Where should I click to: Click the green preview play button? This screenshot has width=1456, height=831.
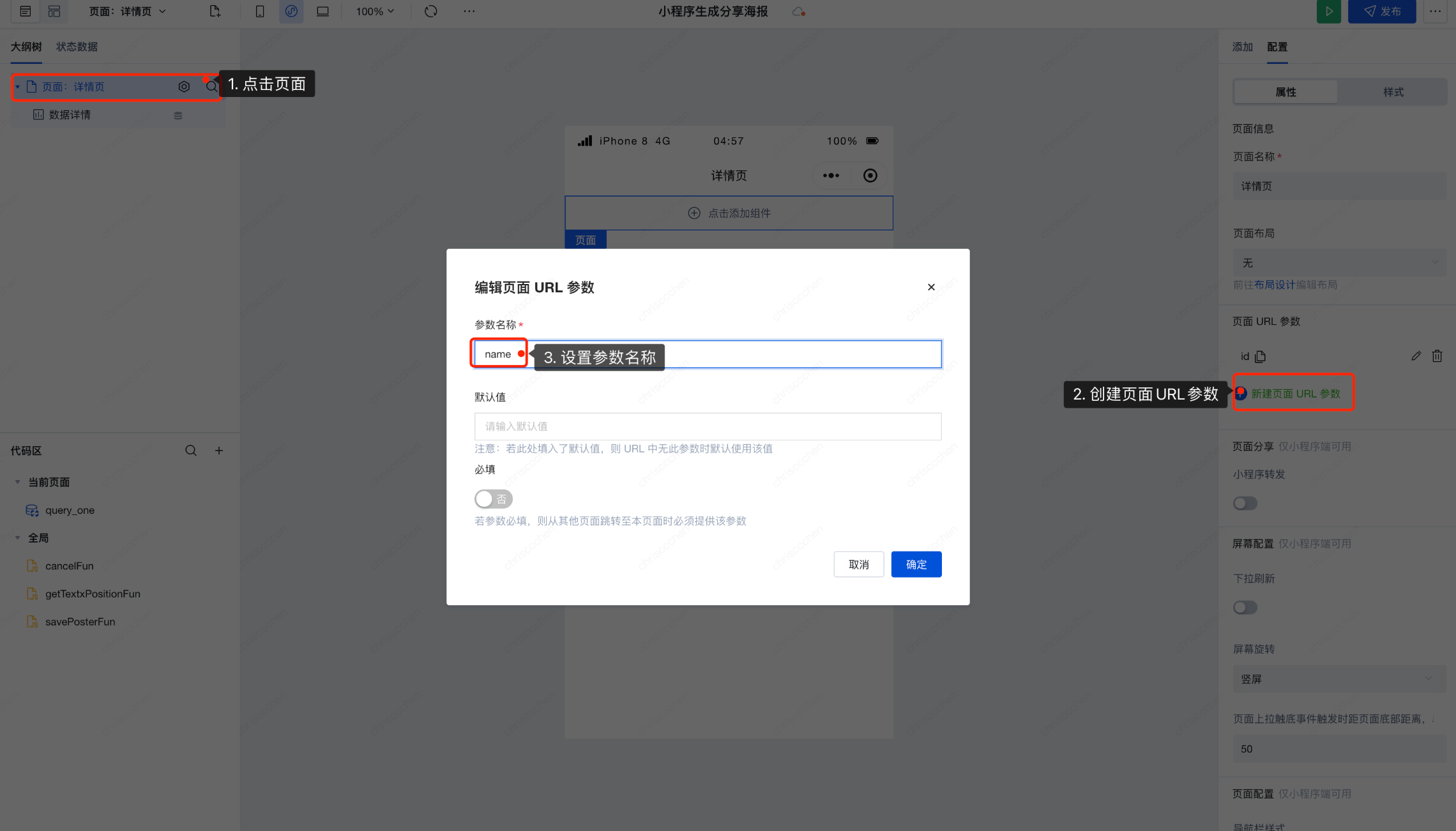[x=1328, y=11]
